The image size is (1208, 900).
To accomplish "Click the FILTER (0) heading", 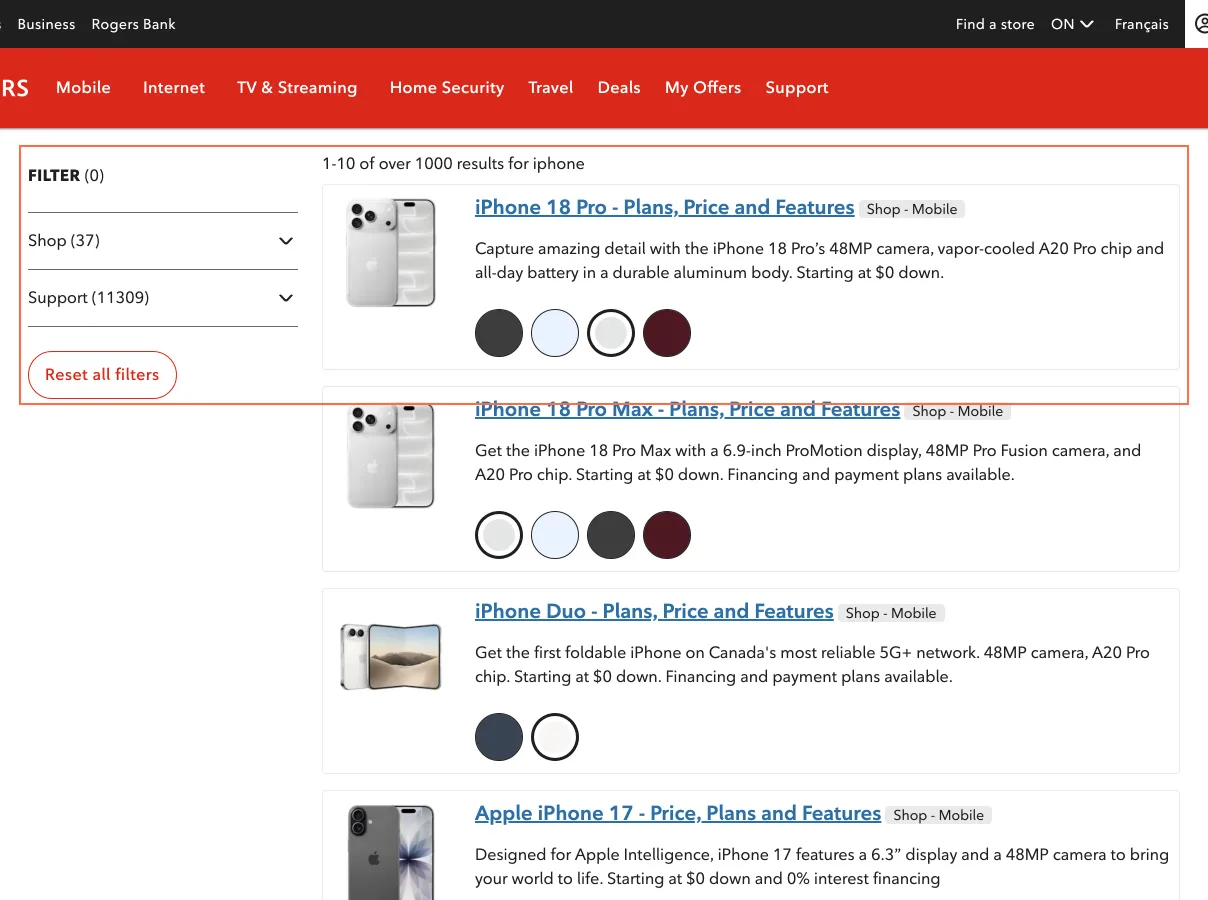I will point(66,176).
